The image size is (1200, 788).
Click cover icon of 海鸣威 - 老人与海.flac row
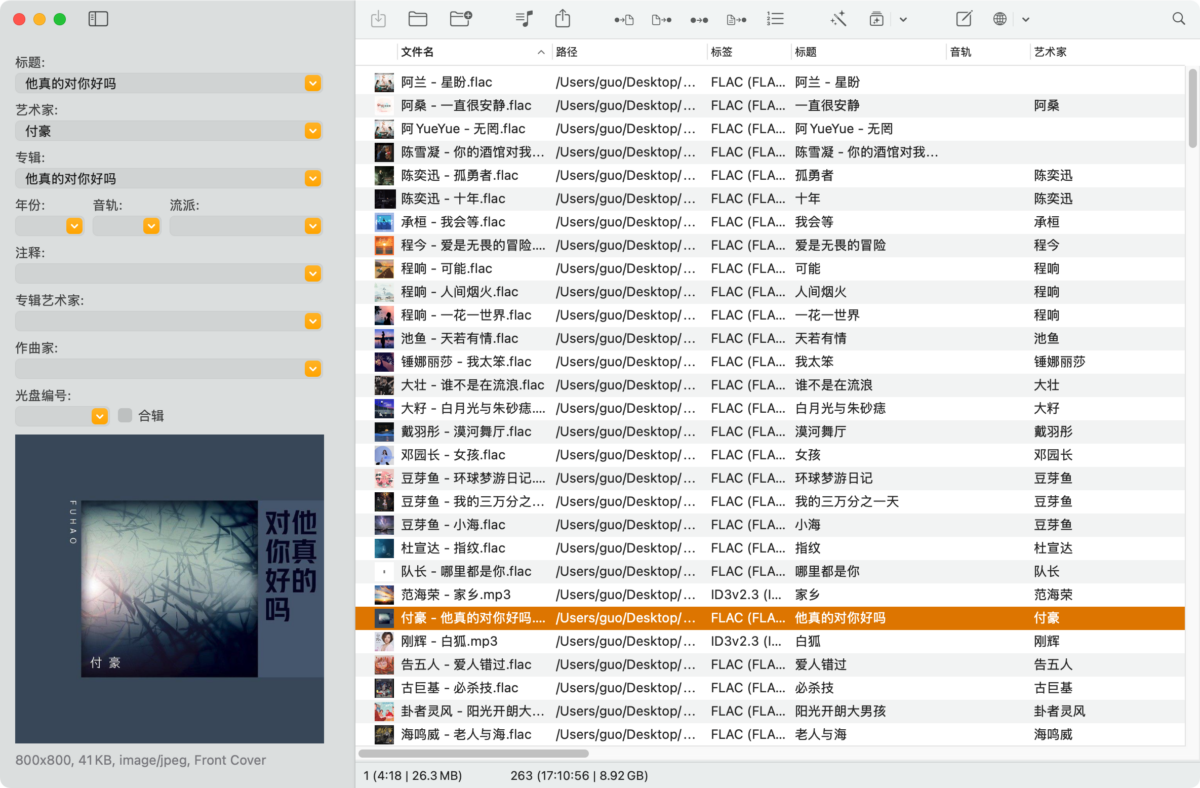(x=384, y=734)
